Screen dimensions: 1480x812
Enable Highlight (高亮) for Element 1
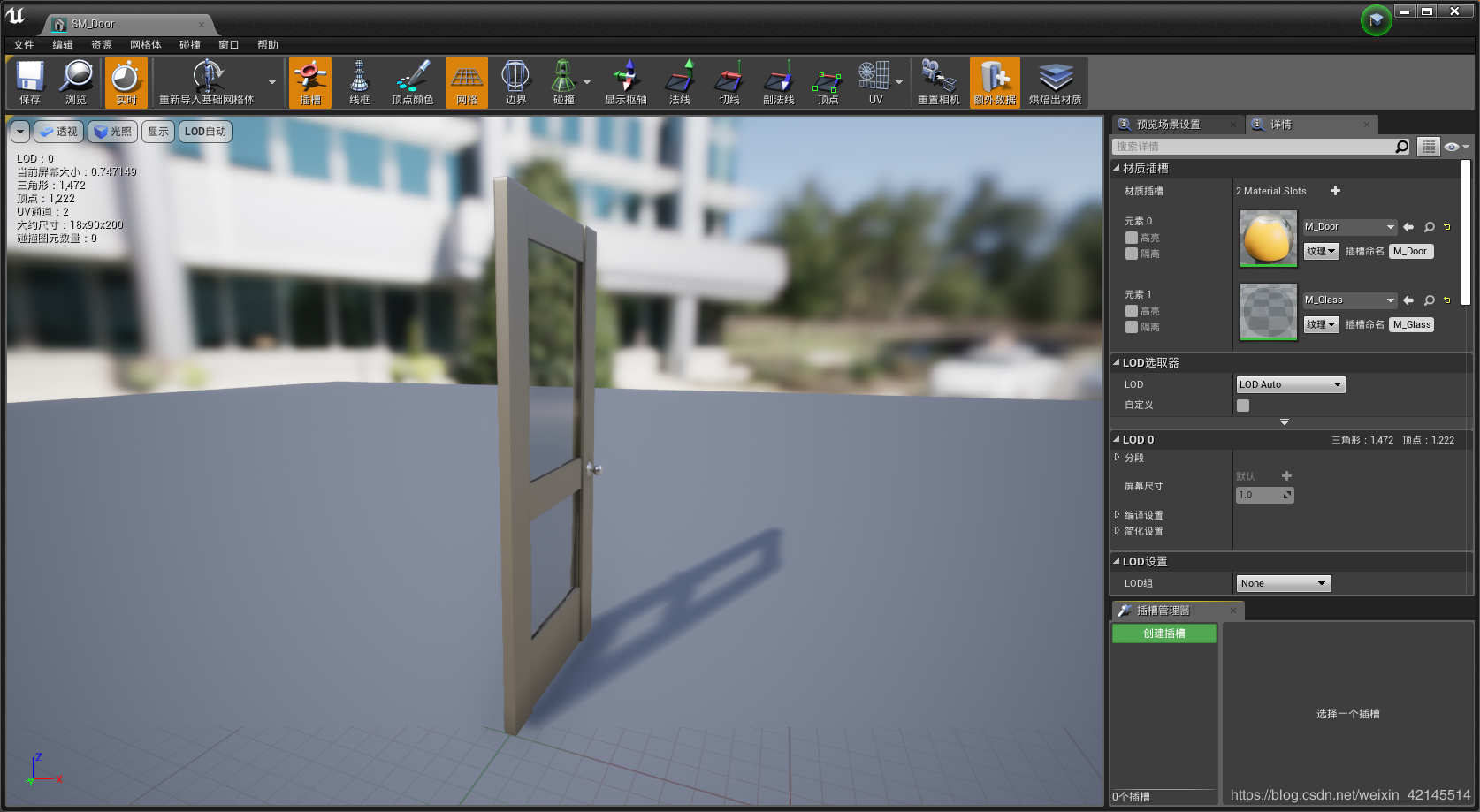(1132, 311)
